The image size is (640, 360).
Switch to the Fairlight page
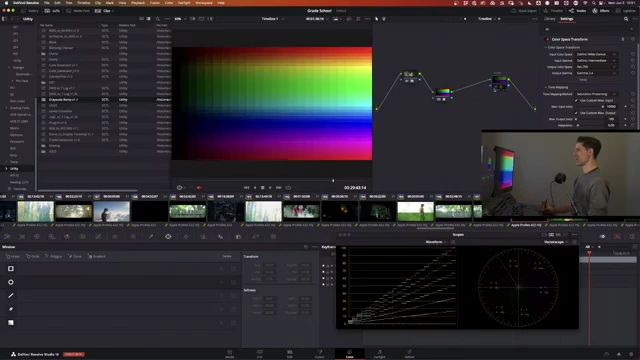tap(380, 354)
